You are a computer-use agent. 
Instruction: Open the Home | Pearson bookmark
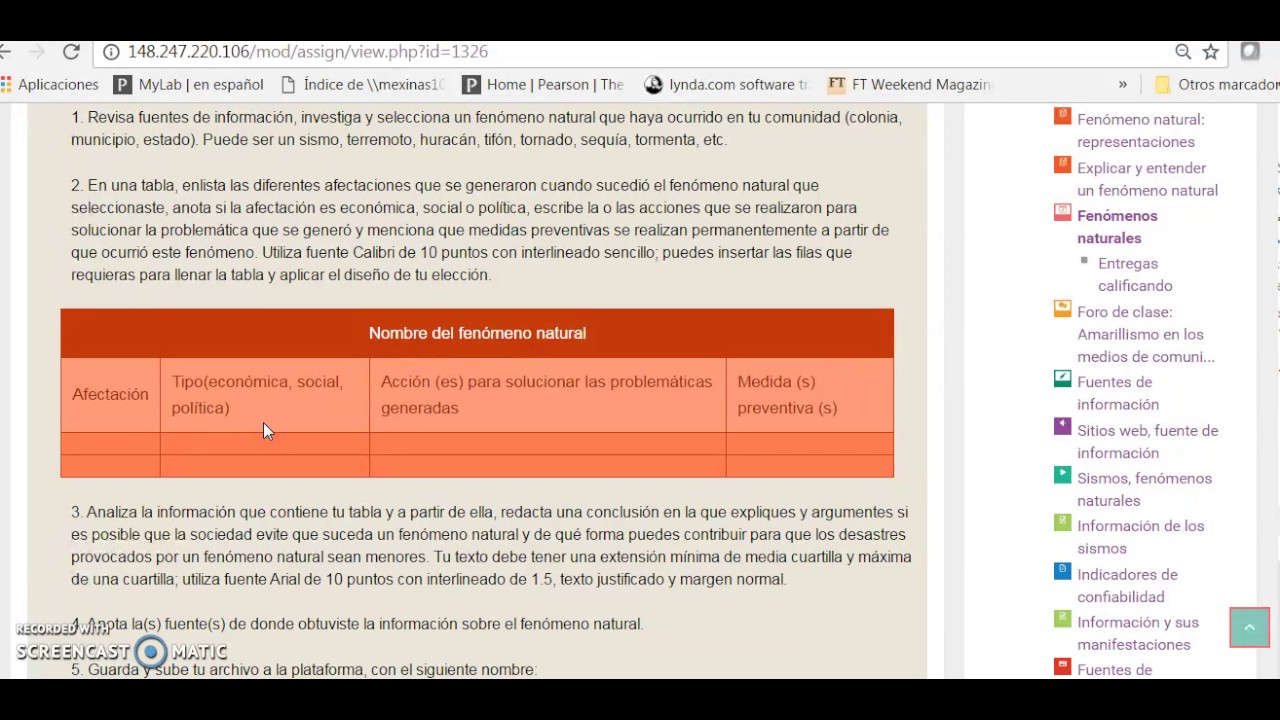click(543, 85)
